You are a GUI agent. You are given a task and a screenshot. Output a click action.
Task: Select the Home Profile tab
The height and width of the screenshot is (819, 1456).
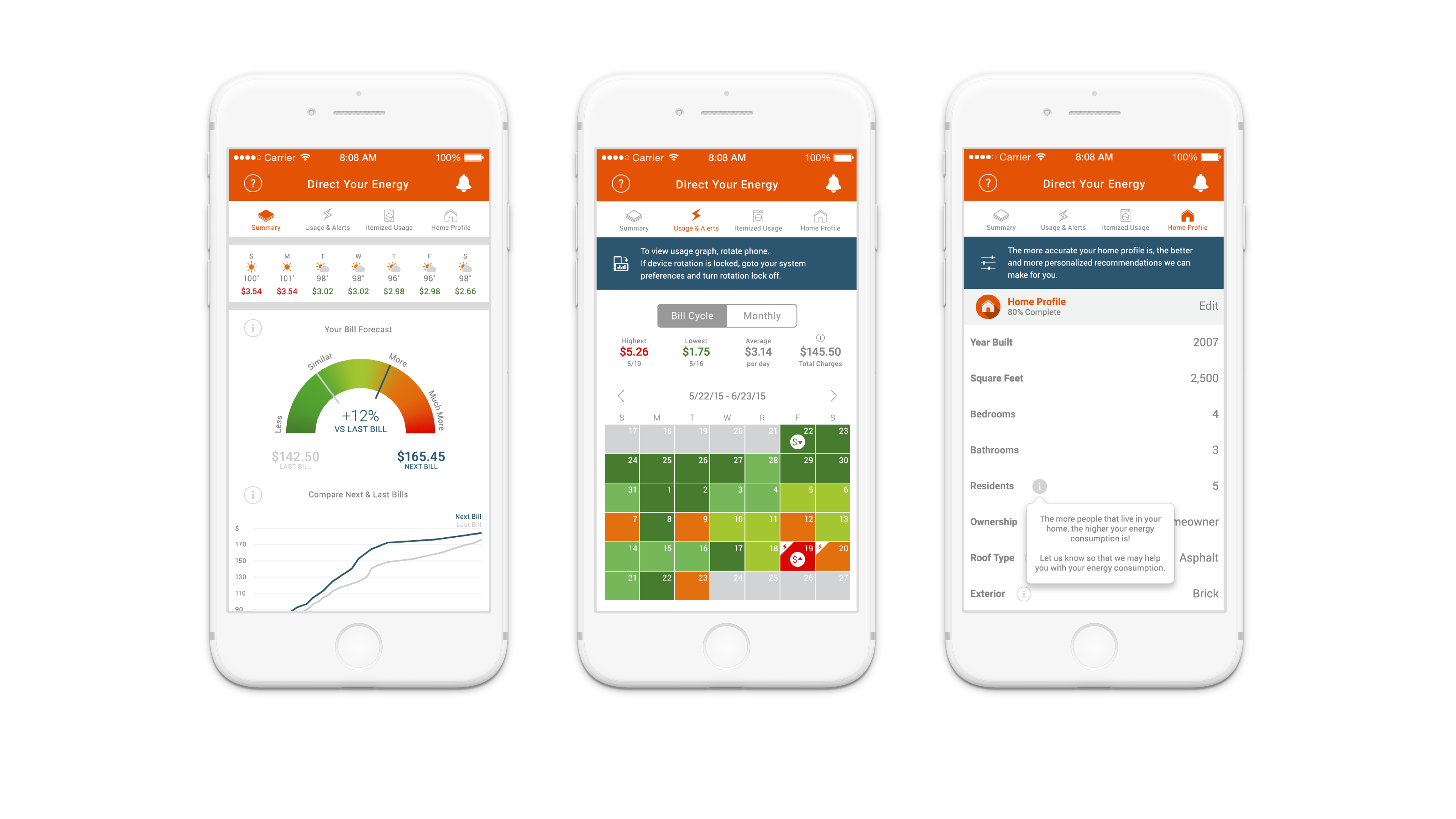pyautogui.click(x=1186, y=219)
